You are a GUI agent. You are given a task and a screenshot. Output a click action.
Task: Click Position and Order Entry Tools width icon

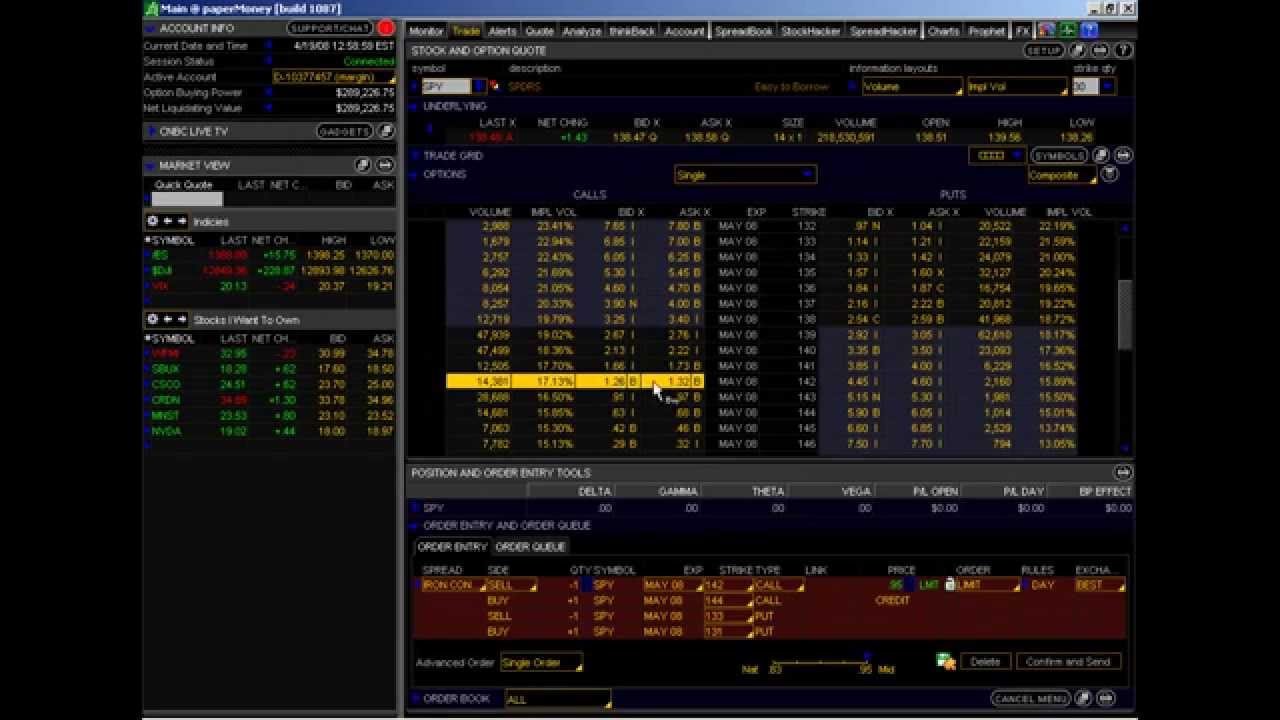pos(1122,472)
